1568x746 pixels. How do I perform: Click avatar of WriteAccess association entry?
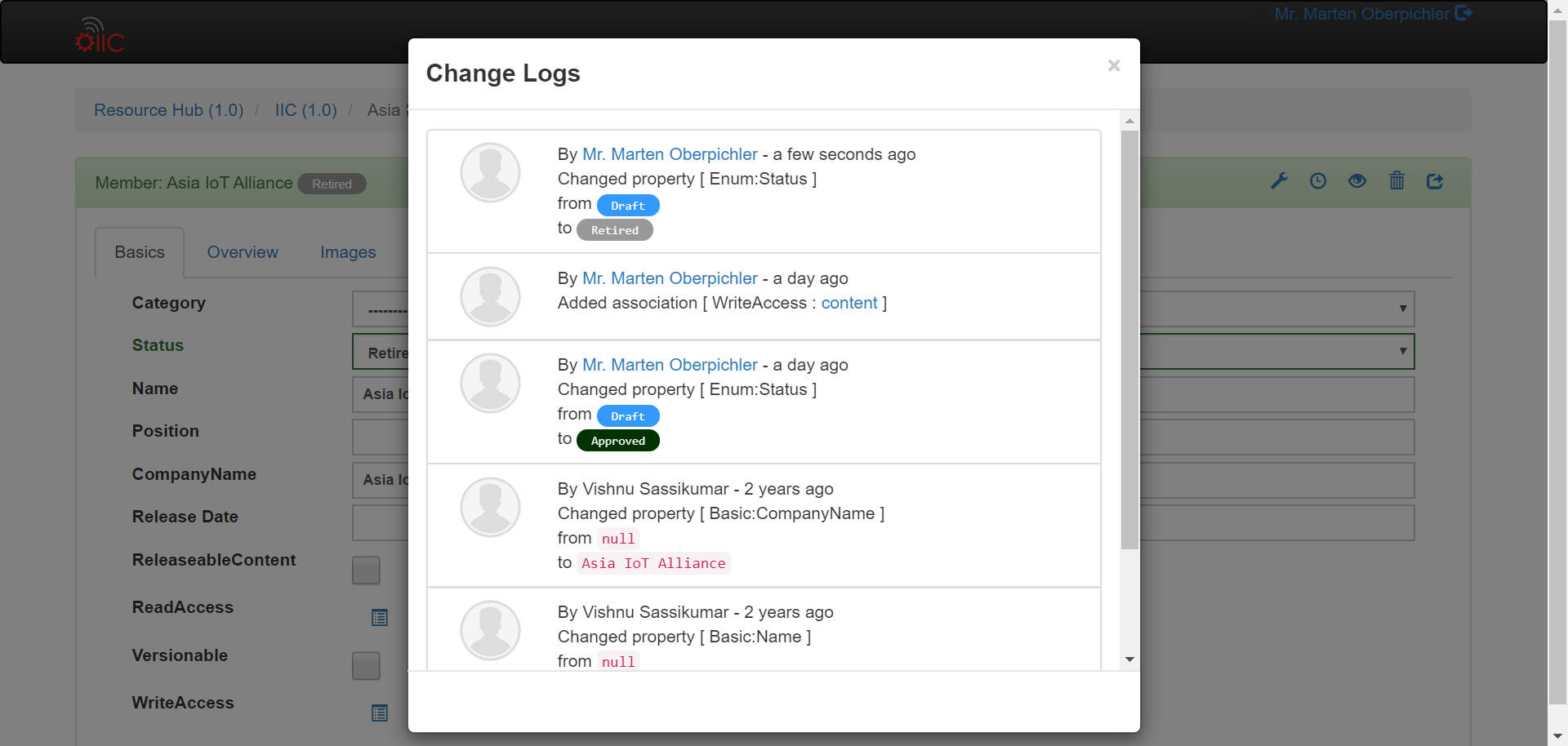click(x=490, y=296)
